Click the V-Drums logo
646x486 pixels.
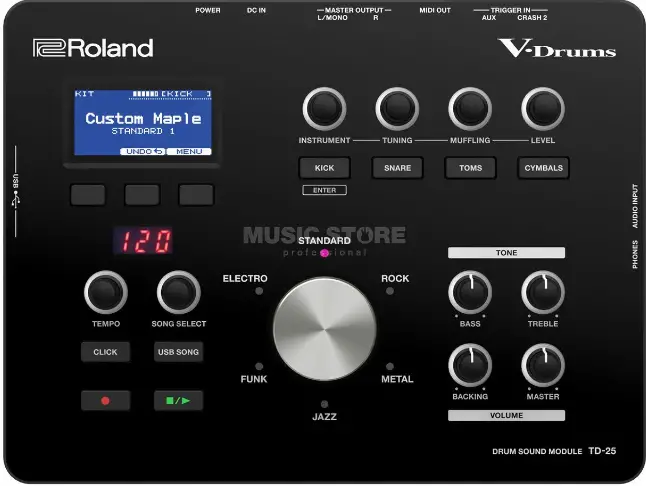[x=557, y=48]
